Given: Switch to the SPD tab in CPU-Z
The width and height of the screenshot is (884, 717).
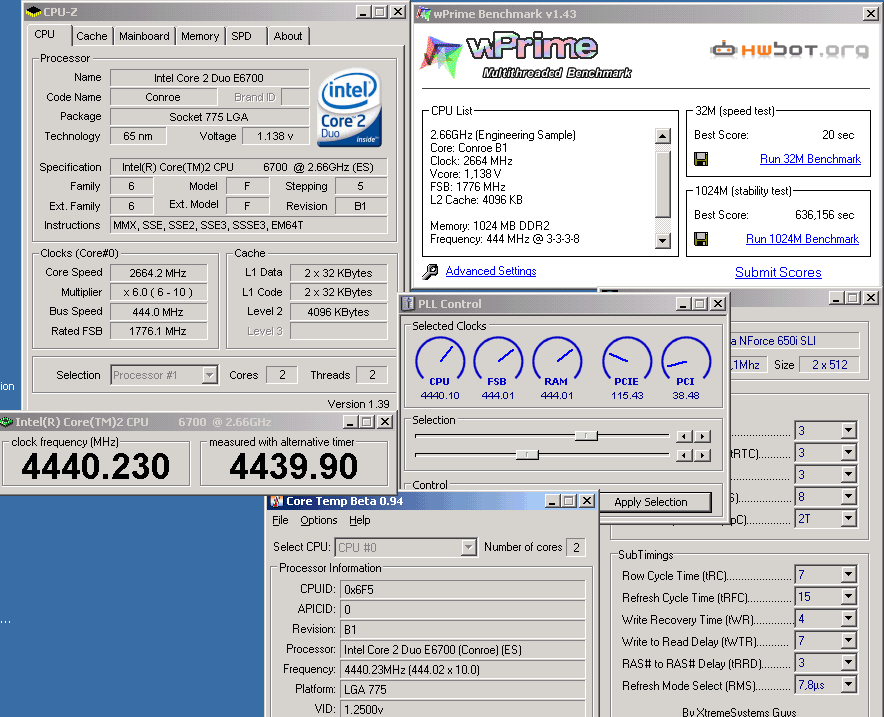Looking at the screenshot, I should click(x=241, y=36).
